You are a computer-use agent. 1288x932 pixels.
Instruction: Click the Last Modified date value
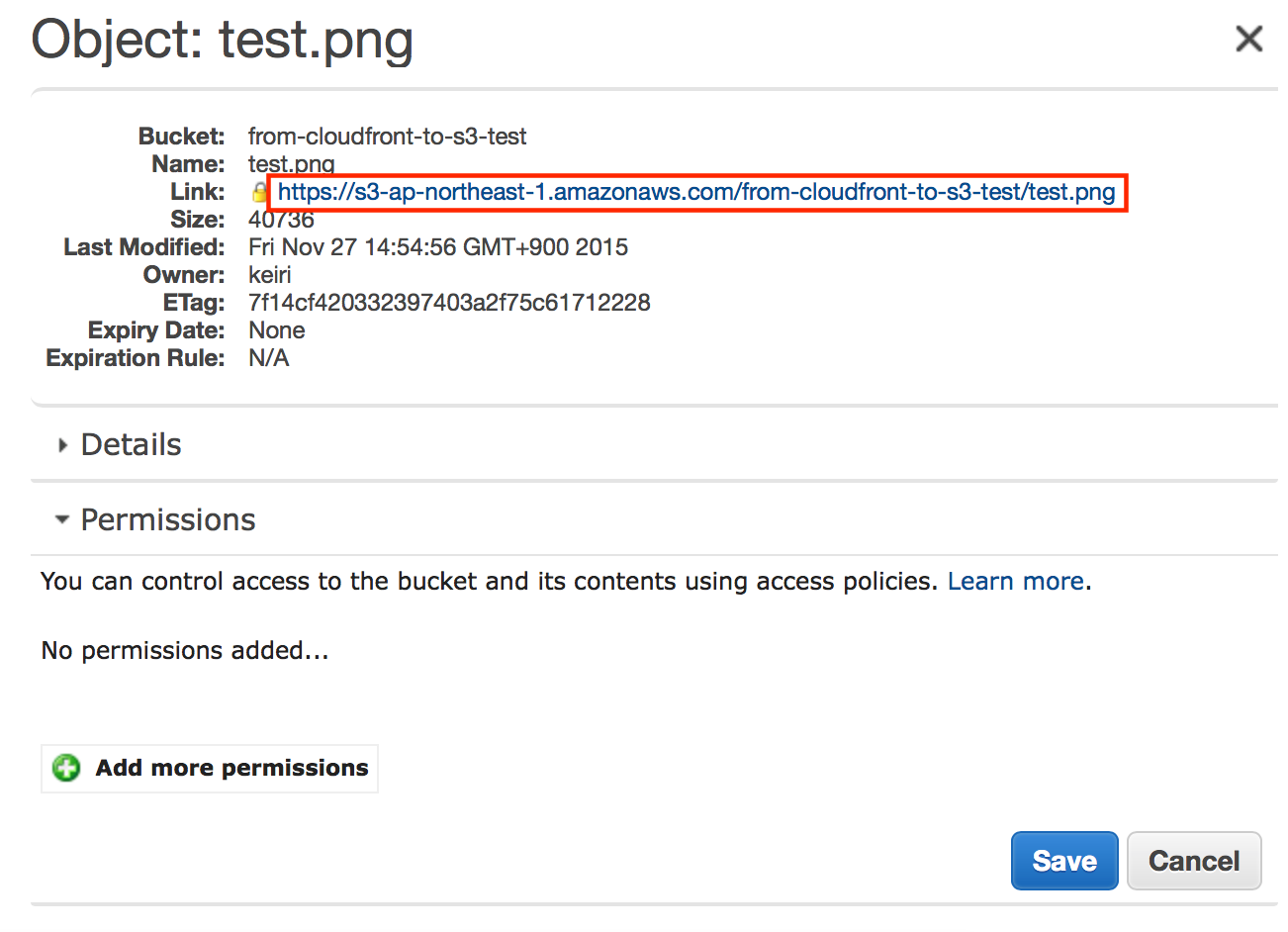[x=437, y=247]
